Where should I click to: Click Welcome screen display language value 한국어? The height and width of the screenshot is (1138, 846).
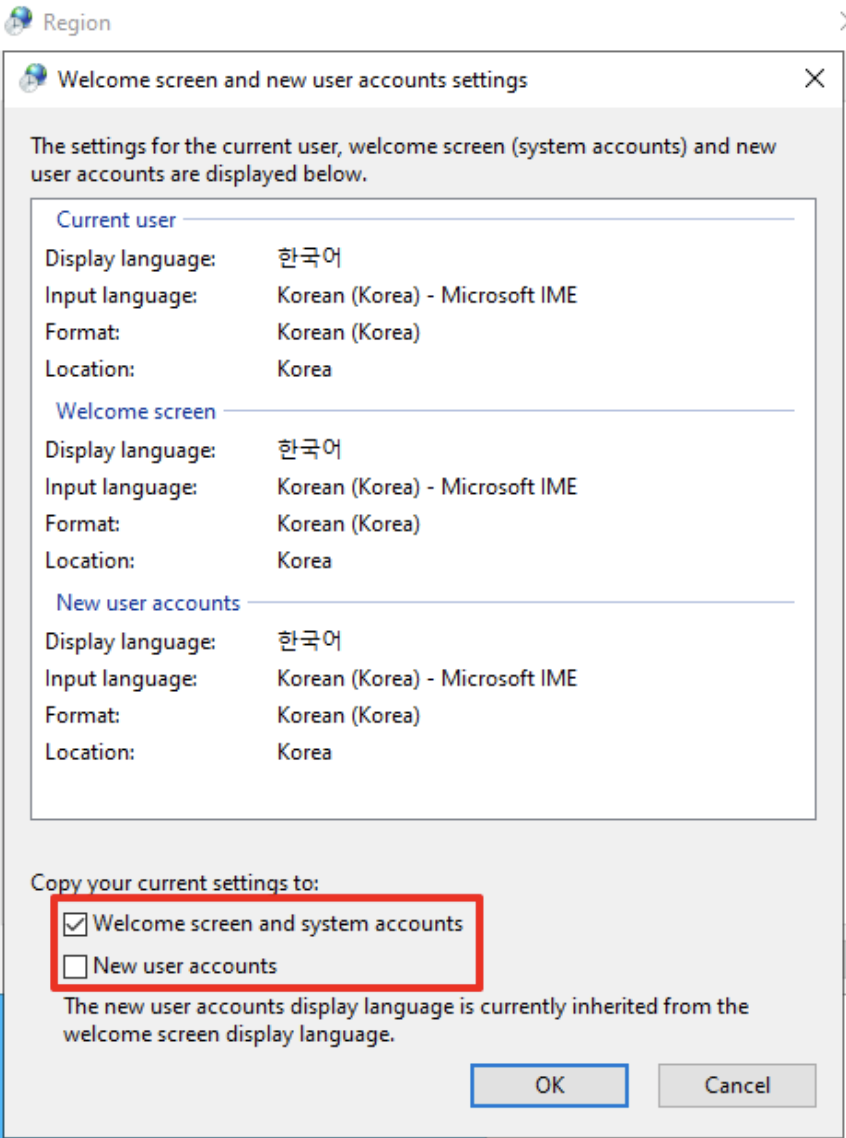click(x=309, y=449)
